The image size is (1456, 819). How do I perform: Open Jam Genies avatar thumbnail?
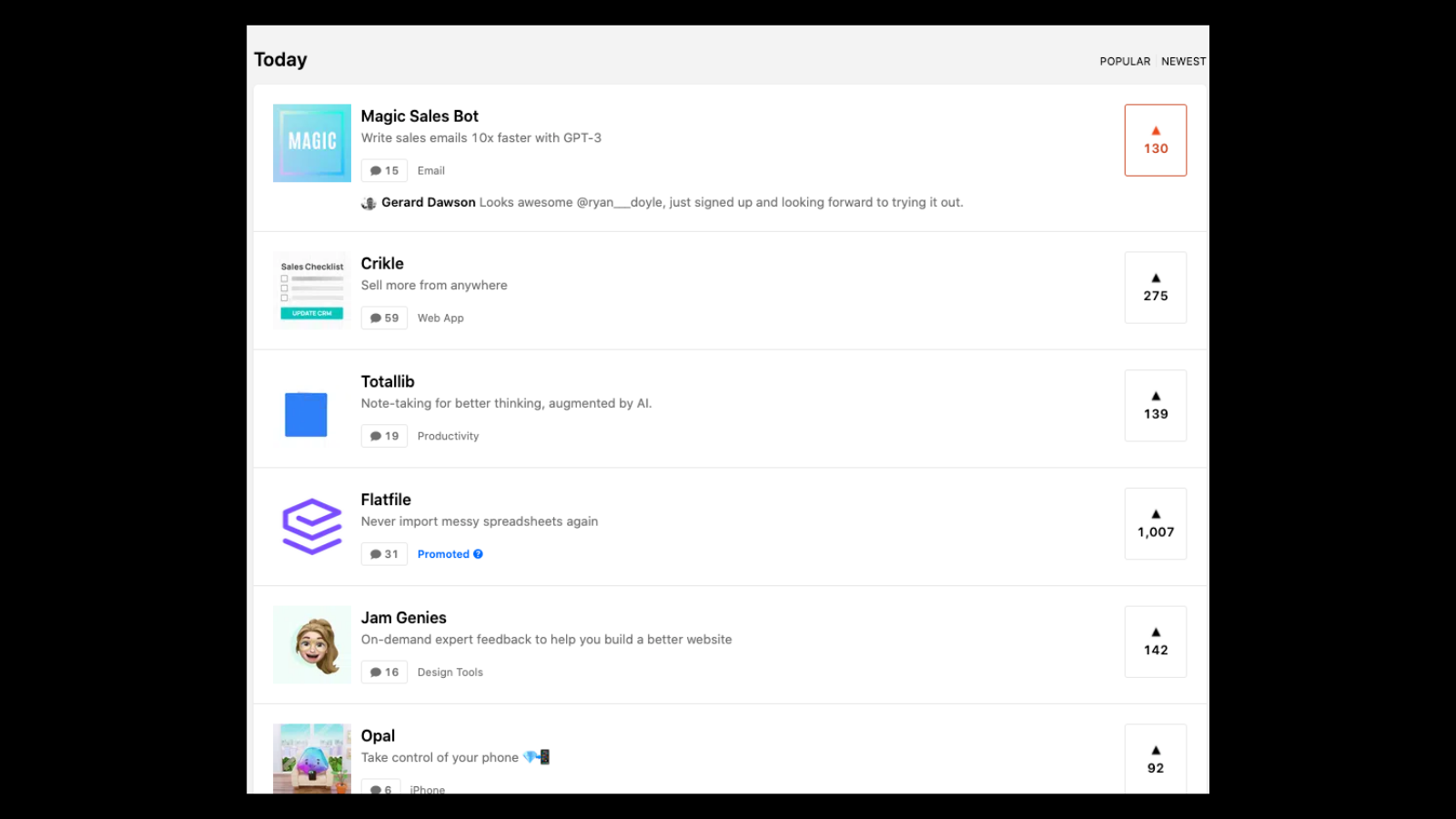(312, 644)
